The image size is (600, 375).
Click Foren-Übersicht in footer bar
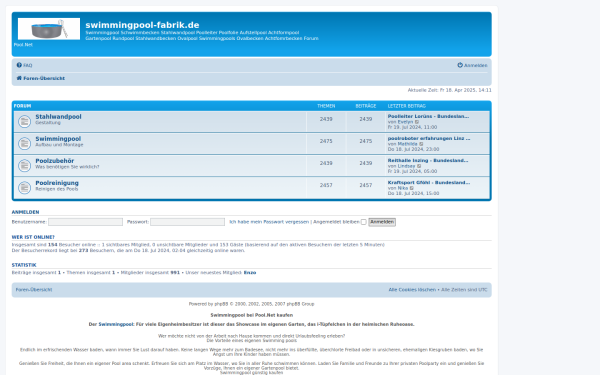[x=34, y=290]
